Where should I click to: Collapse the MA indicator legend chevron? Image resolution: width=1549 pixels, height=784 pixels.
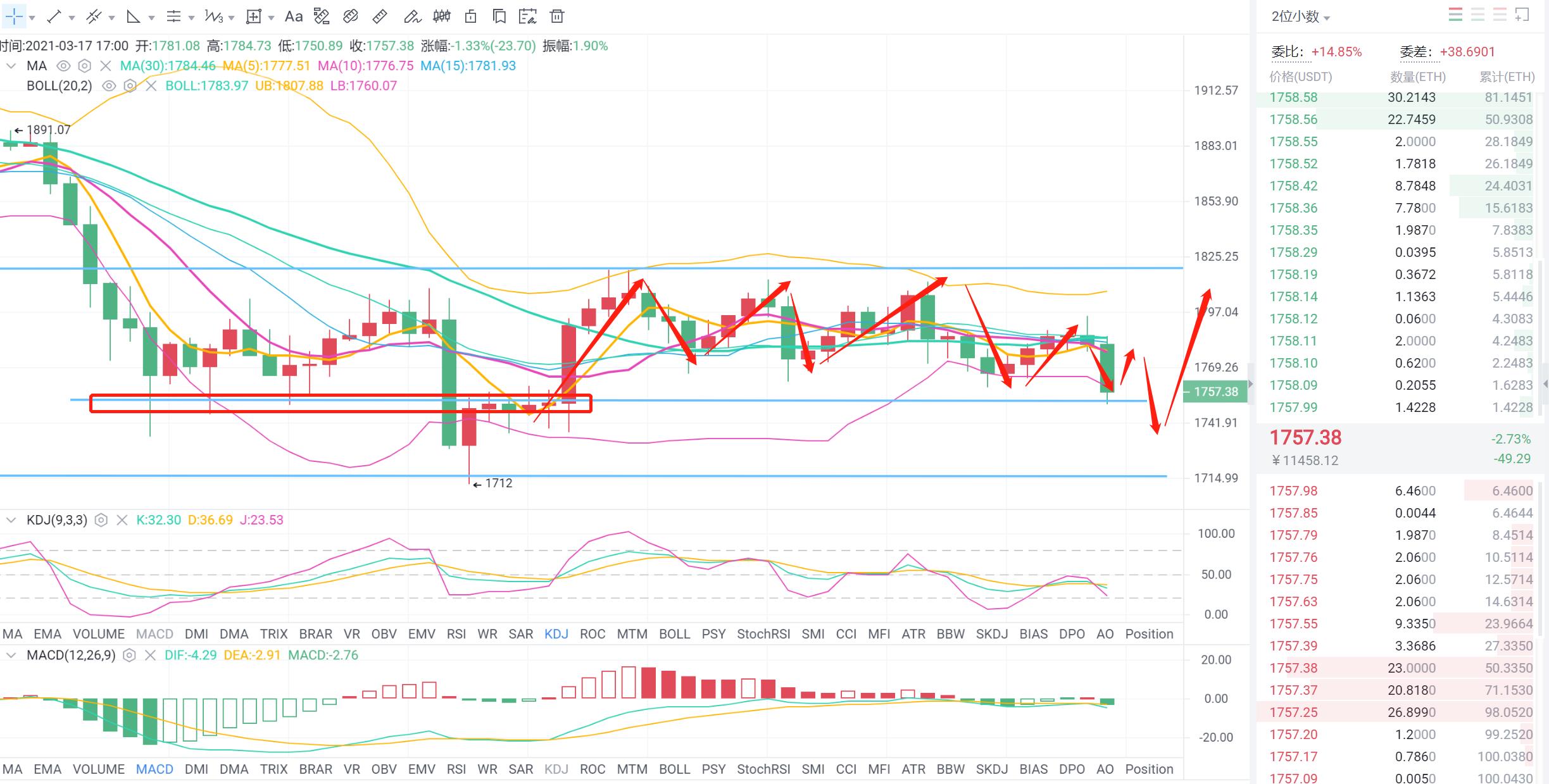click(x=11, y=66)
